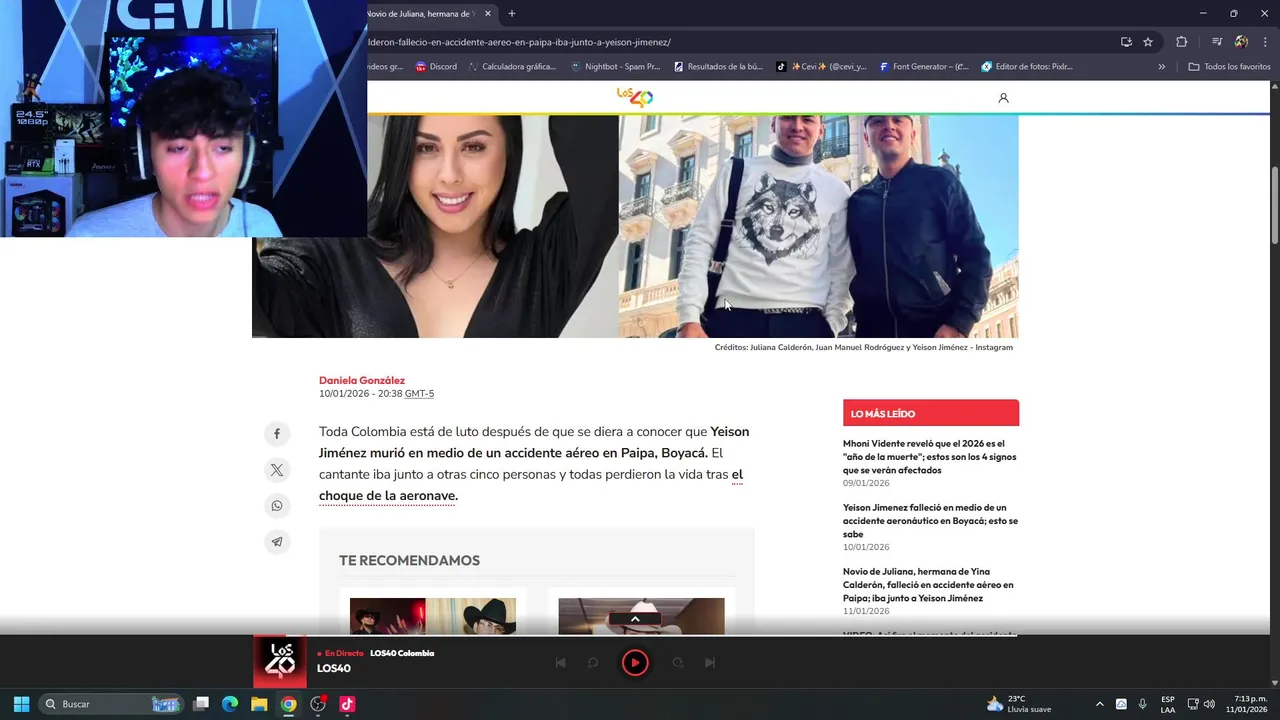Open the Chrome extensions puzzle icon
Image resolution: width=1280 pixels, height=720 pixels.
(x=1182, y=42)
